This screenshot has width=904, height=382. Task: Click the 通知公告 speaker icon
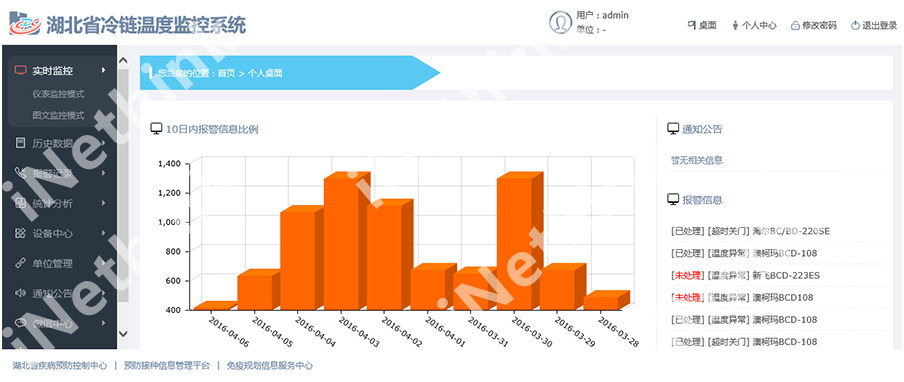point(21,293)
